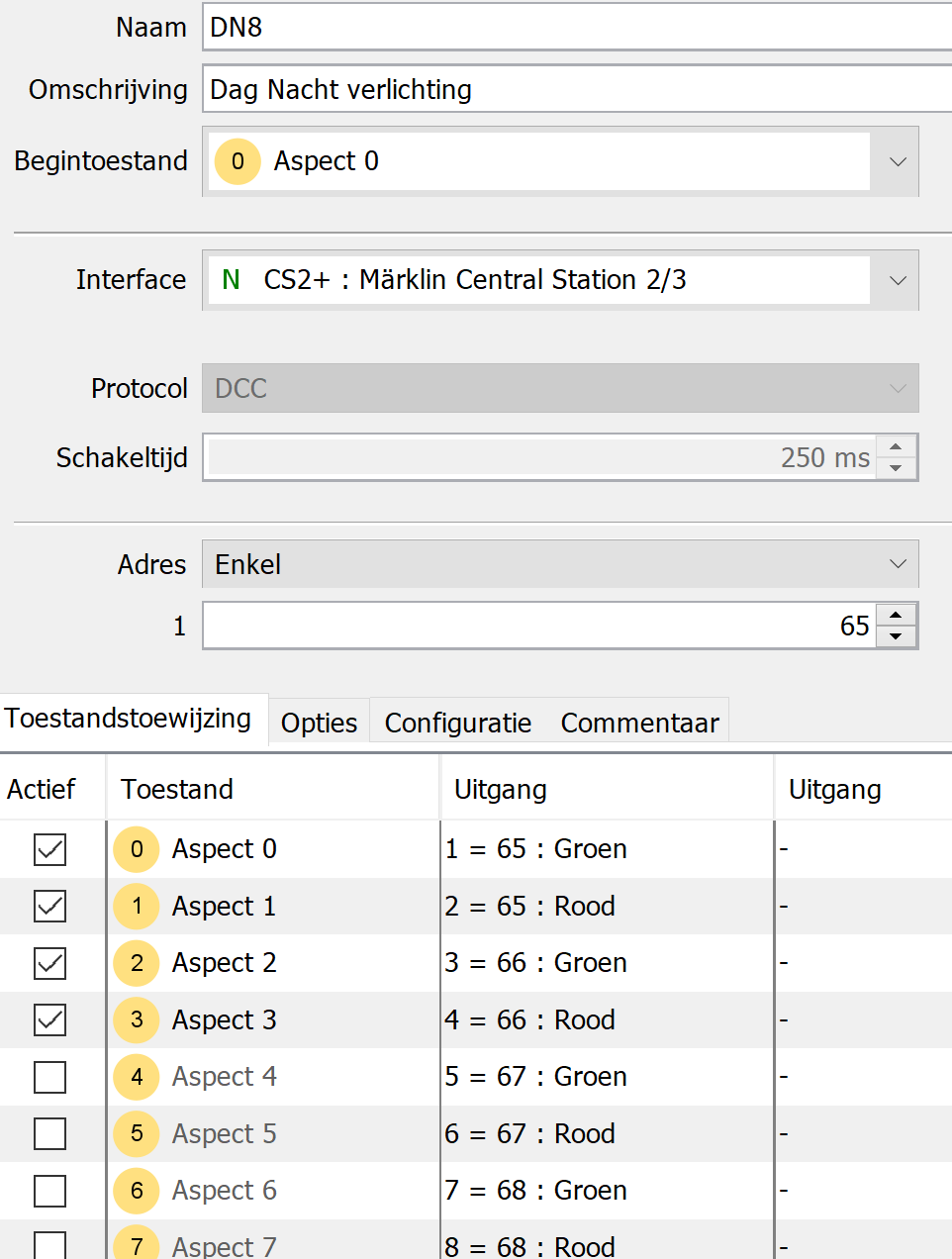Open the Adres type dropdown showing Enkel
Viewport: 952px width, 1259px height.
[x=897, y=564]
